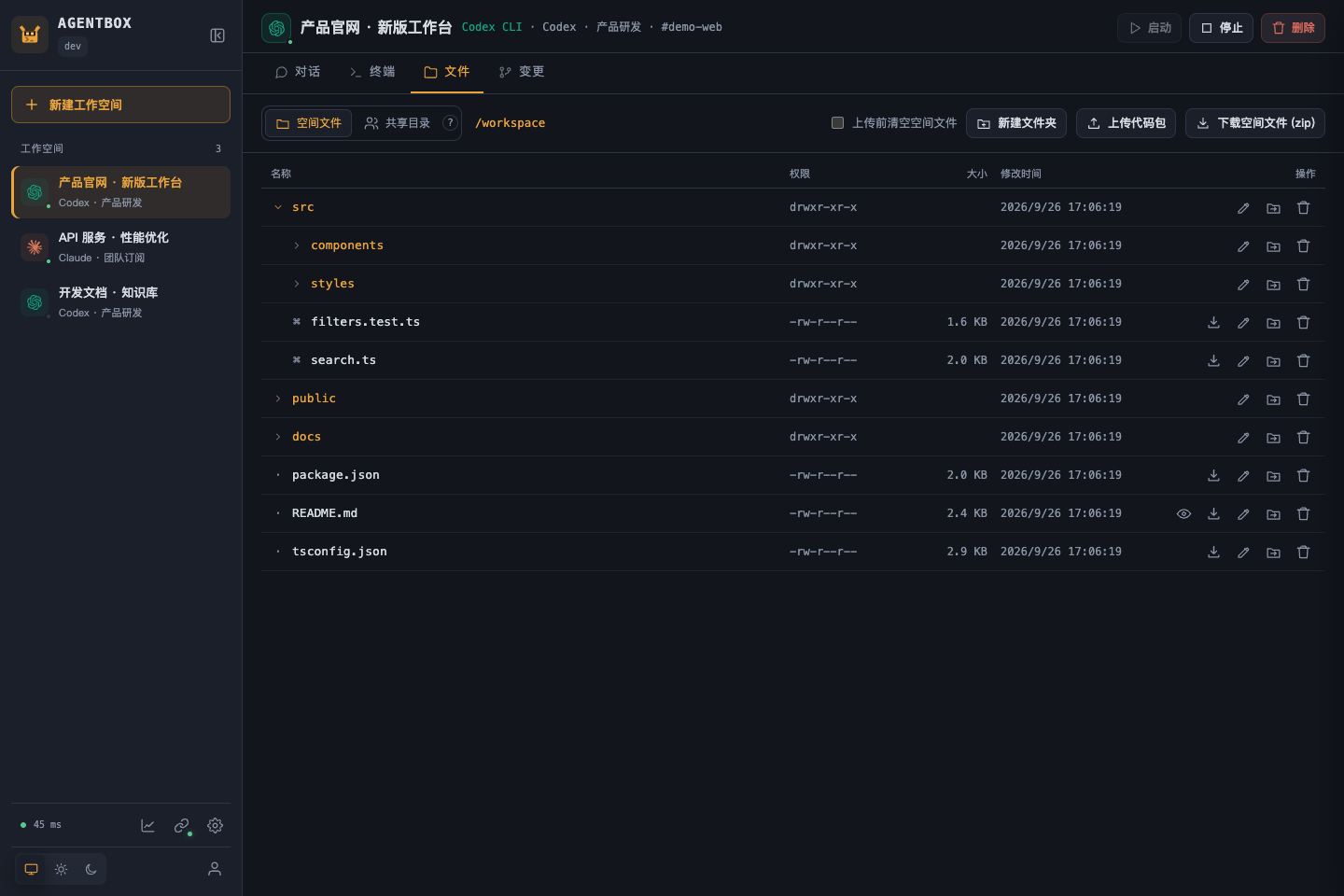Switch to system theme monitor icon
The width and height of the screenshot is (1344, 896).
pos(31,869)
